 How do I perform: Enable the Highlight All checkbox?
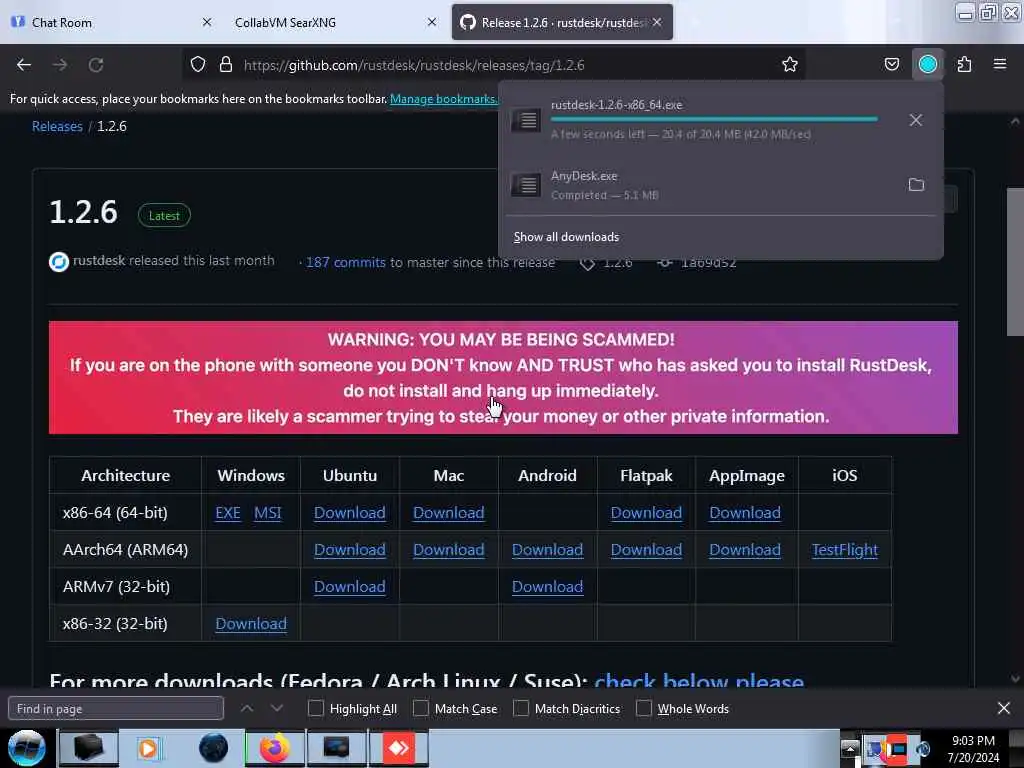315,709
